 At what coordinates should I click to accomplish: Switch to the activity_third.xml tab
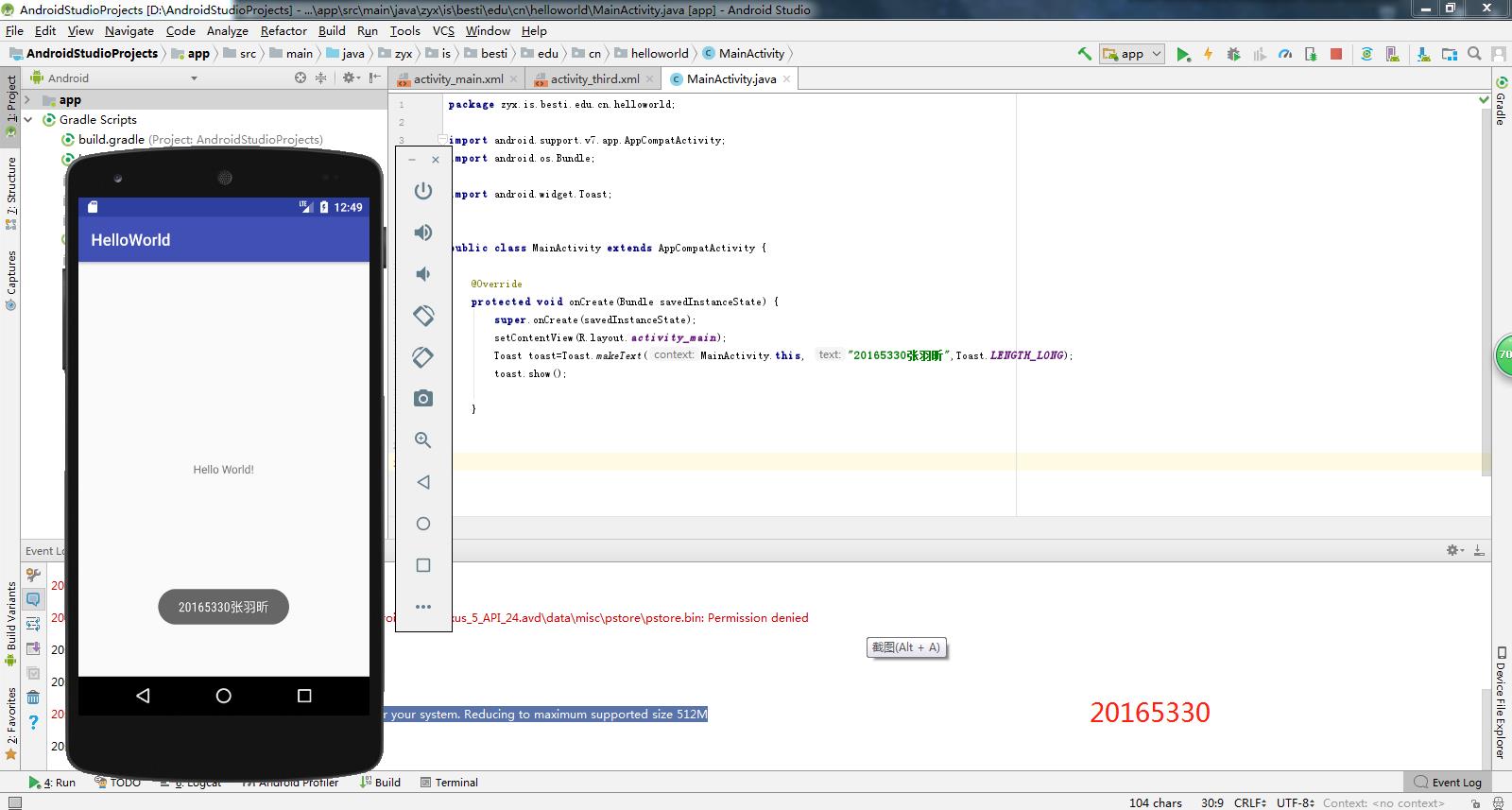tap(595, 79)
